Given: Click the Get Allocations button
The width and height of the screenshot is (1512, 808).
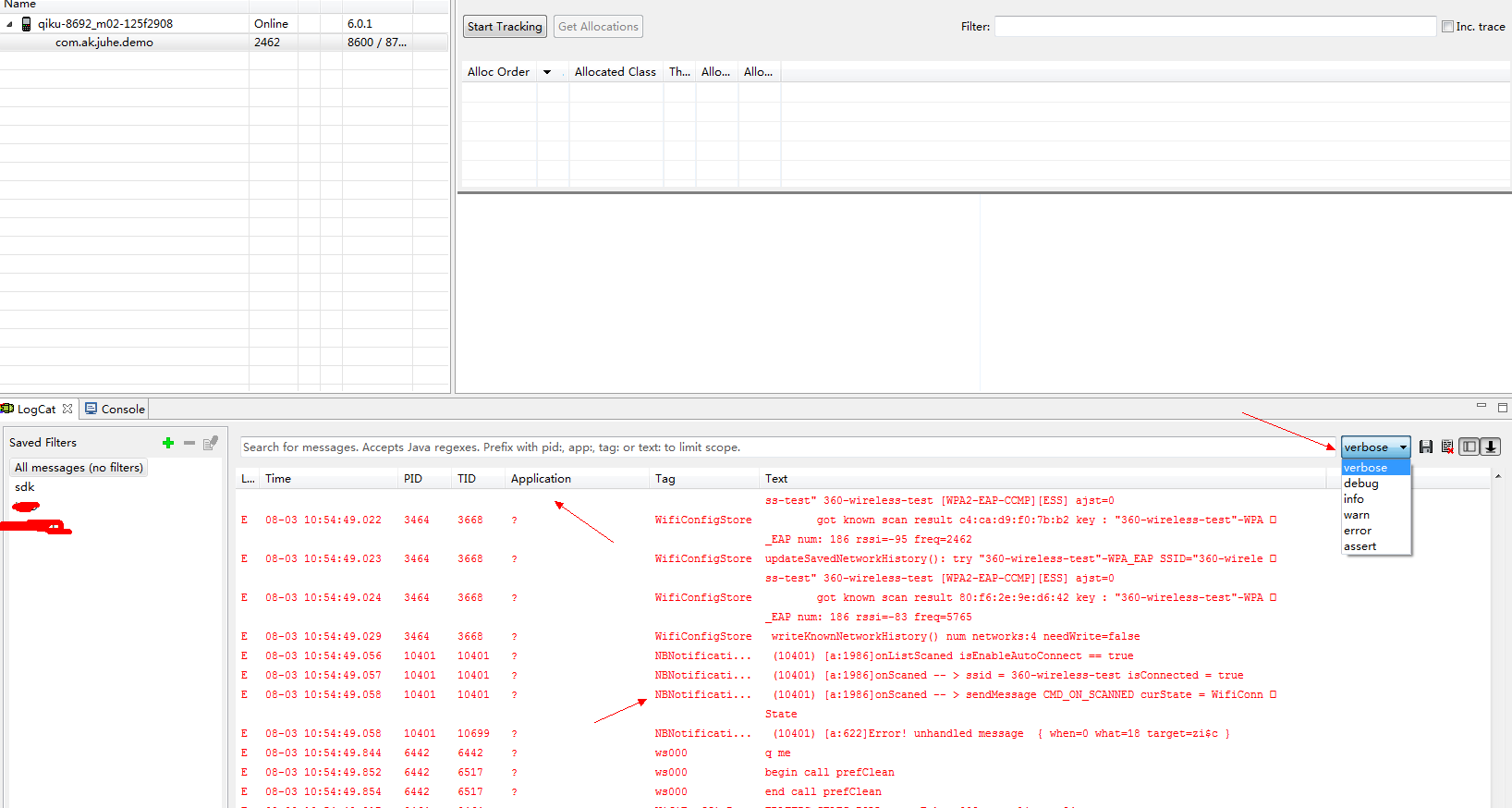Looking at the screenshot, I should click(x=598, y=27).
